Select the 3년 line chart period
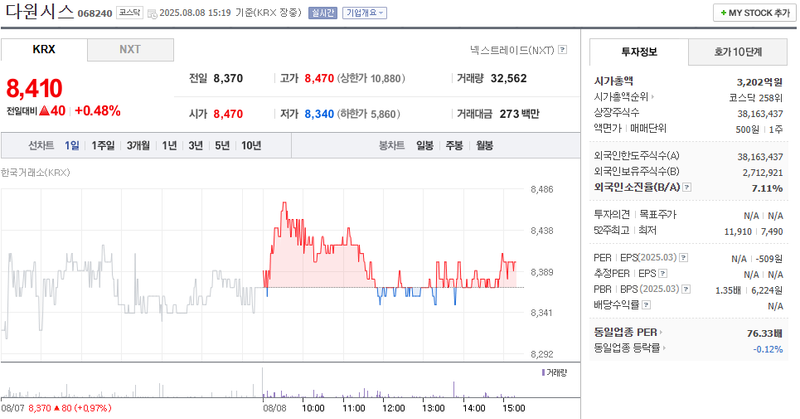Viewport: 800px width, 419px height. coord(196,145)
